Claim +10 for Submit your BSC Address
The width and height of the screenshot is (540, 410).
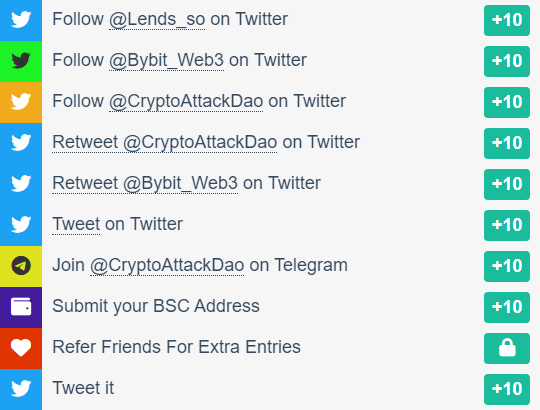[507, 307]
